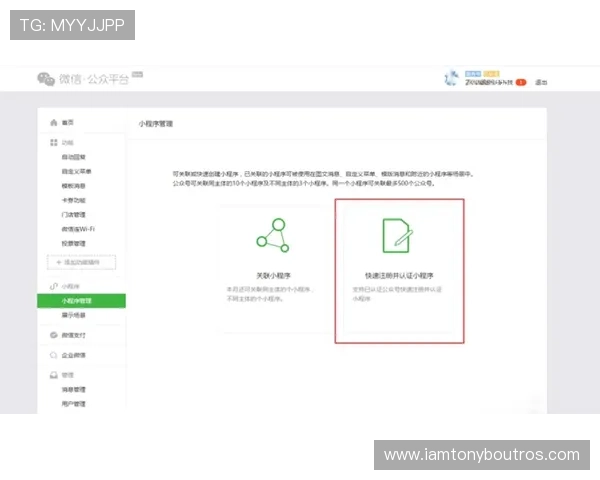
Task: Click the 快速注册并认证小程序 card title
Action: click(x=399, y=276)
